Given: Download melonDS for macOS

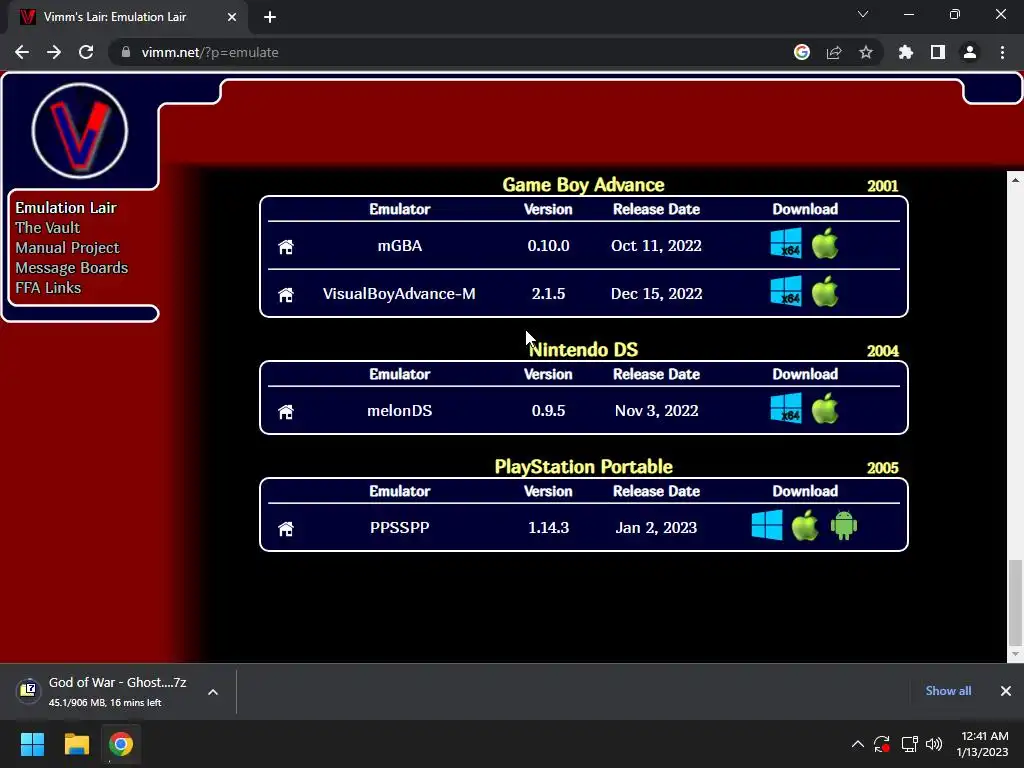Looking at the screenshot, I should click(x=825, y=408).
